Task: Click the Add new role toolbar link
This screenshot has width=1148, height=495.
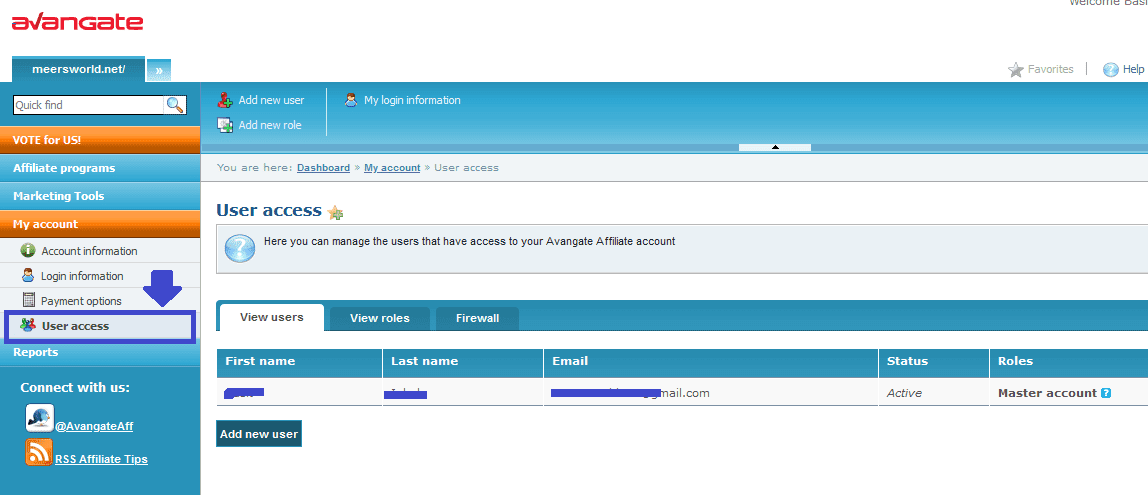Action: pos(269,125)
